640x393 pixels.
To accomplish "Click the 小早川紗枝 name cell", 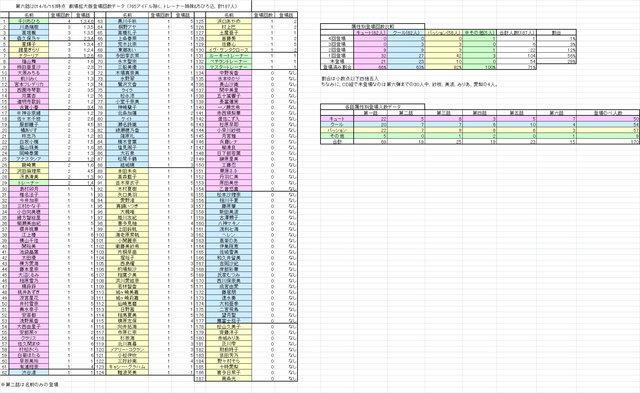I will coord(229,130).
